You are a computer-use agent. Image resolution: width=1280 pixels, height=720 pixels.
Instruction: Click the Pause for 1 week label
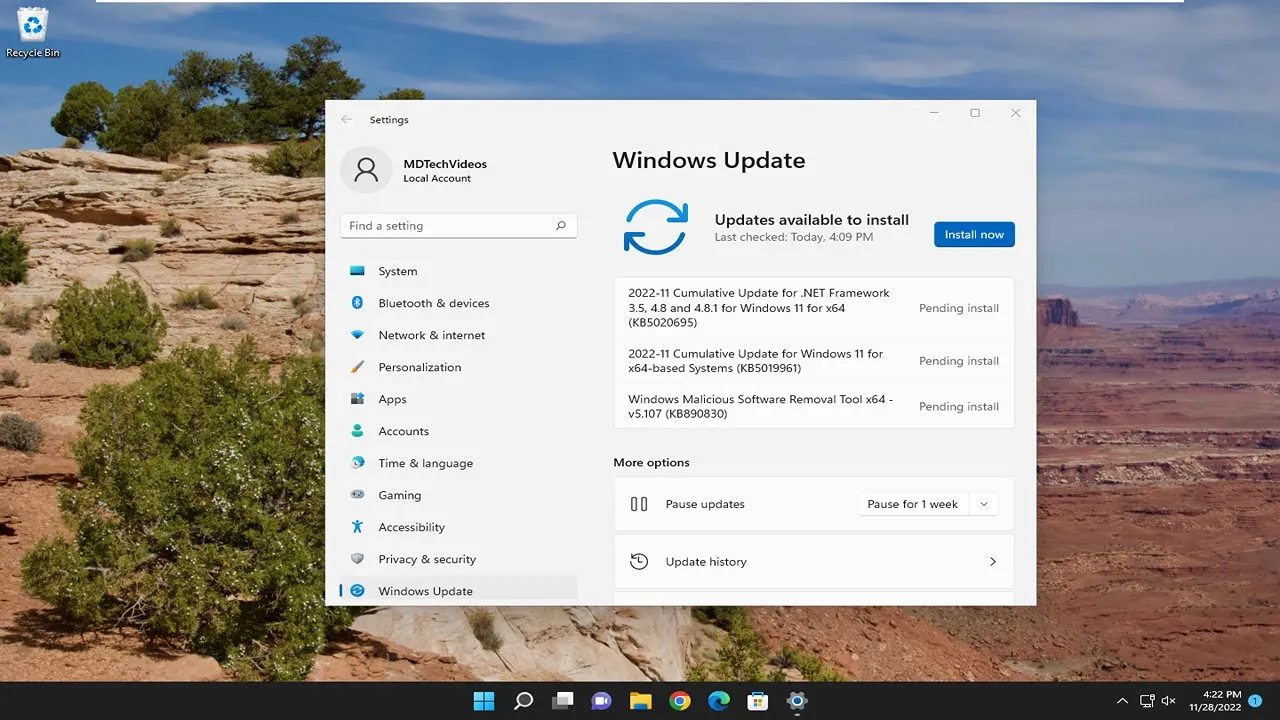[912, 504]
